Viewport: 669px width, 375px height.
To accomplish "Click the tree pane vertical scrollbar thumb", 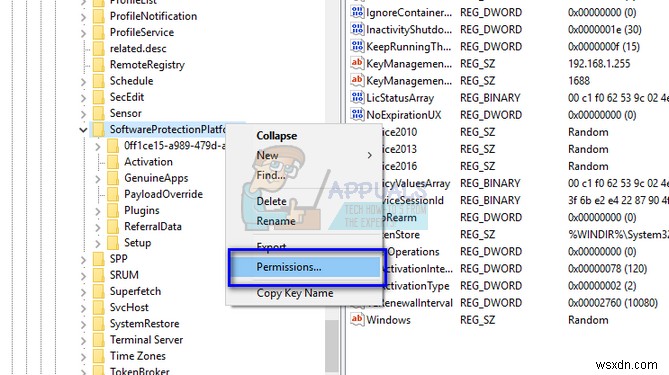I will (x=332, y=345).
